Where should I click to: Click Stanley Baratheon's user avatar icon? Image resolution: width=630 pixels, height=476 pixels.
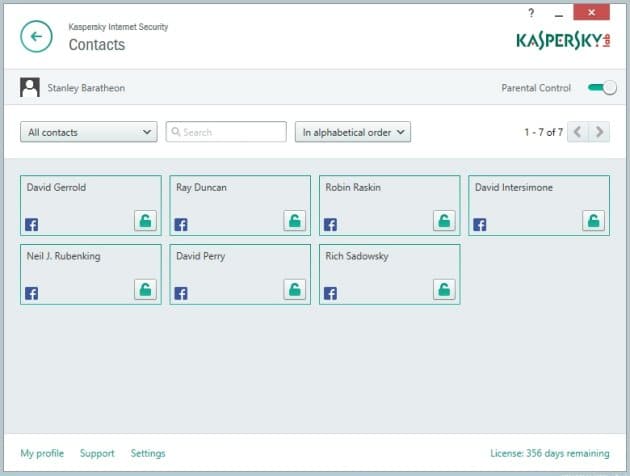point(30,88)
